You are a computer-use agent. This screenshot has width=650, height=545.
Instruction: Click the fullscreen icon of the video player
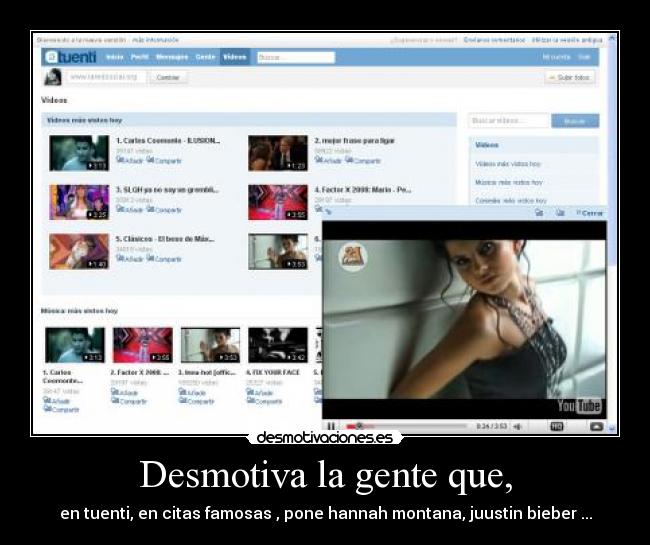point(596,426)
